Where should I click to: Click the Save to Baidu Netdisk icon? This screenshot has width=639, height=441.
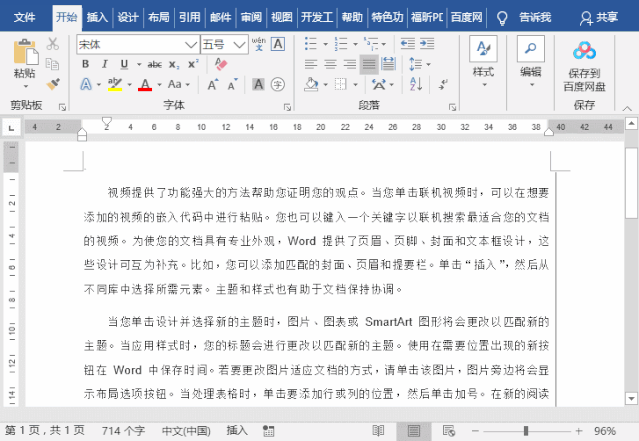pyautogui.click(x=584, y=51)
